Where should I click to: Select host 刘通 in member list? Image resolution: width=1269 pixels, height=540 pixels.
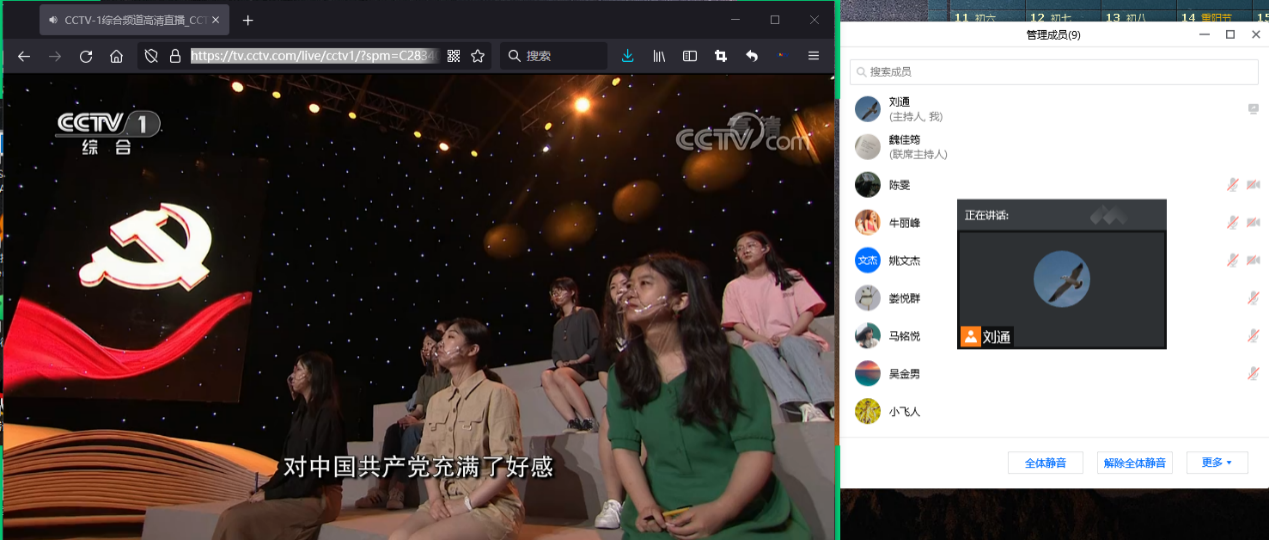(1054, 109)
